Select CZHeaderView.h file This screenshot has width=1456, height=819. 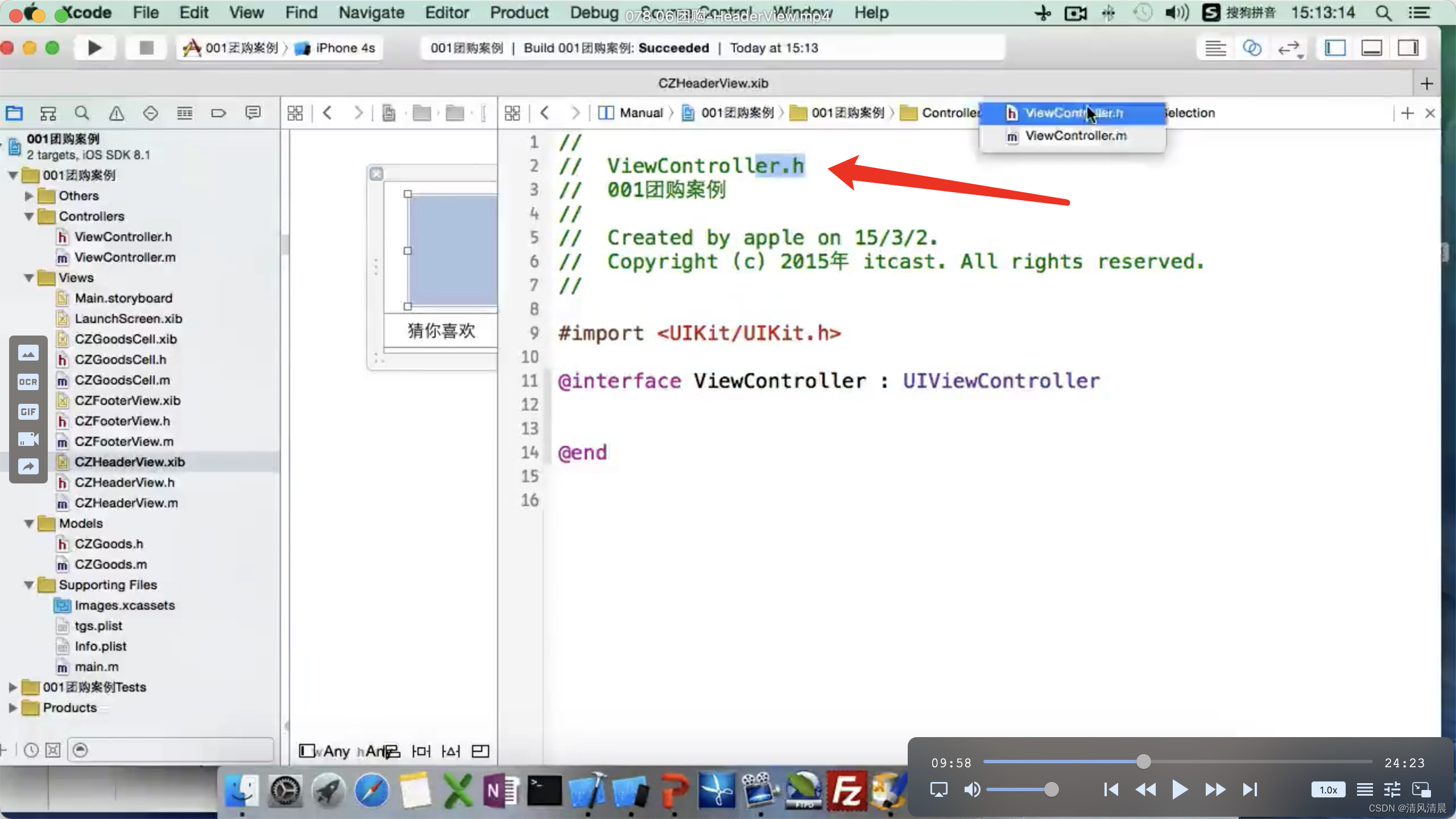pyautogui.click(x=124, y=481)
